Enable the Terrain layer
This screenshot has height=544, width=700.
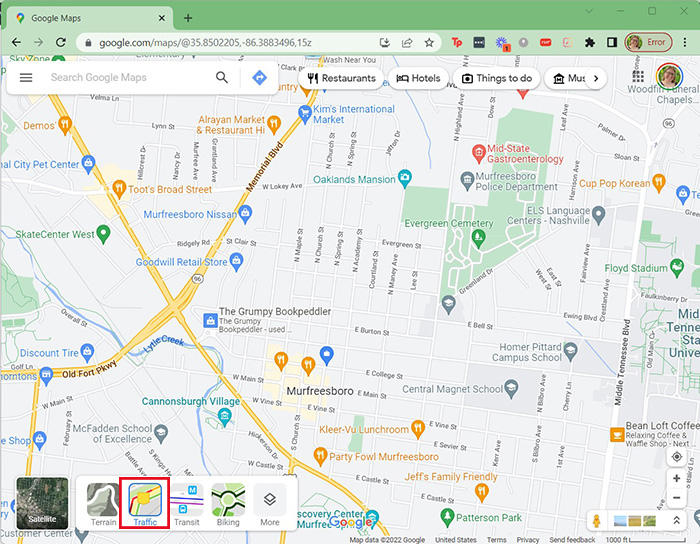(x=103, y=505)
